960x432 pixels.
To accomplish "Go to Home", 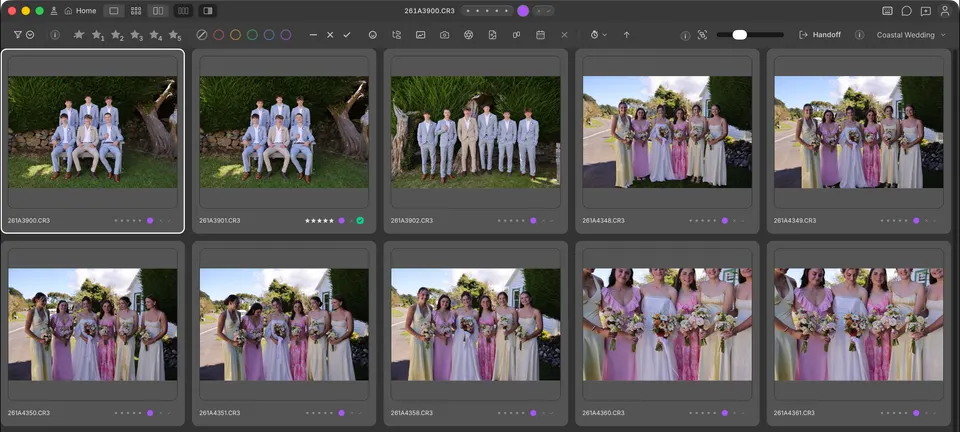I will pos(80,10).
